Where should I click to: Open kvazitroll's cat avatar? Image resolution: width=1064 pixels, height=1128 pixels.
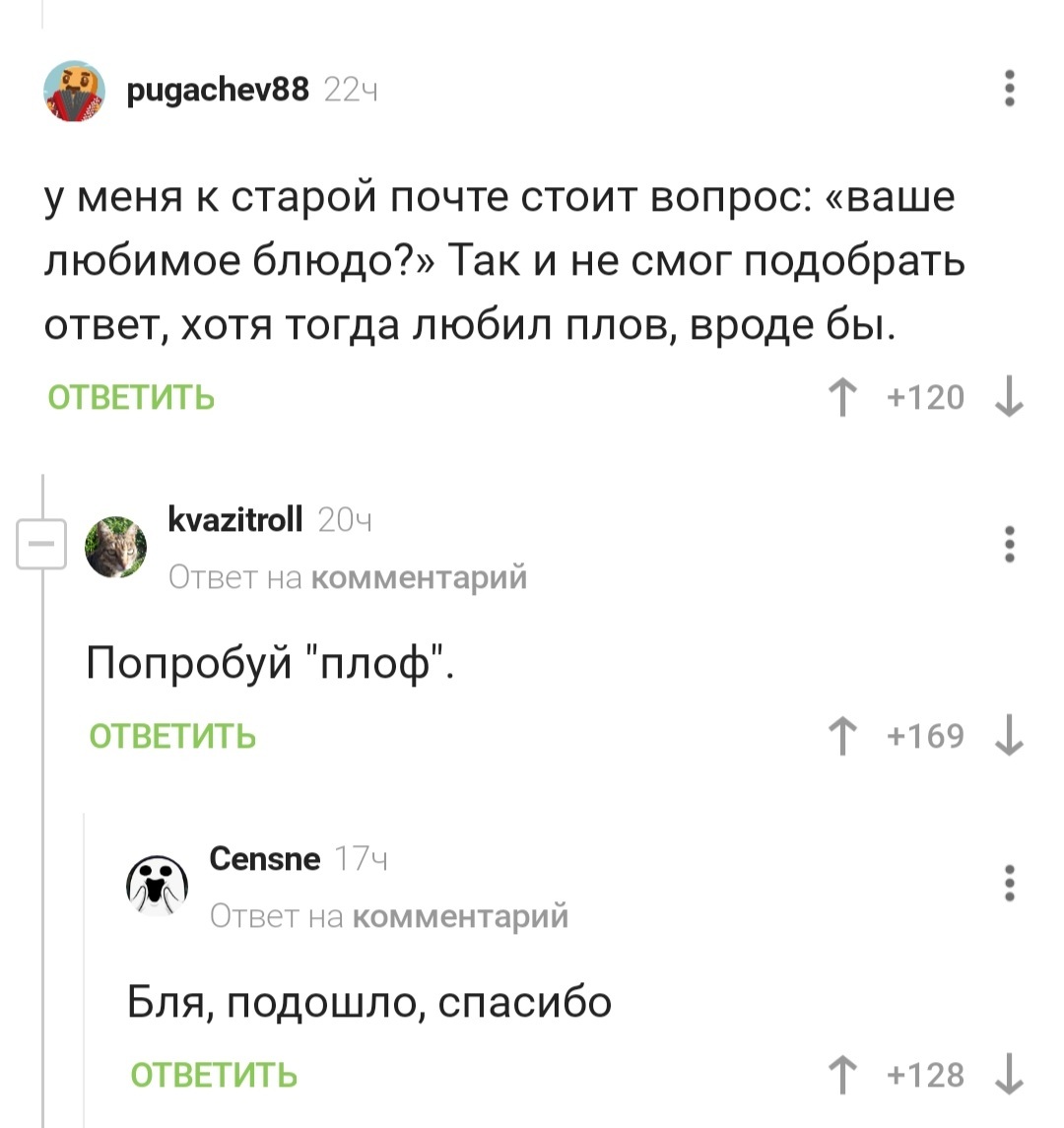pos(115,547)
